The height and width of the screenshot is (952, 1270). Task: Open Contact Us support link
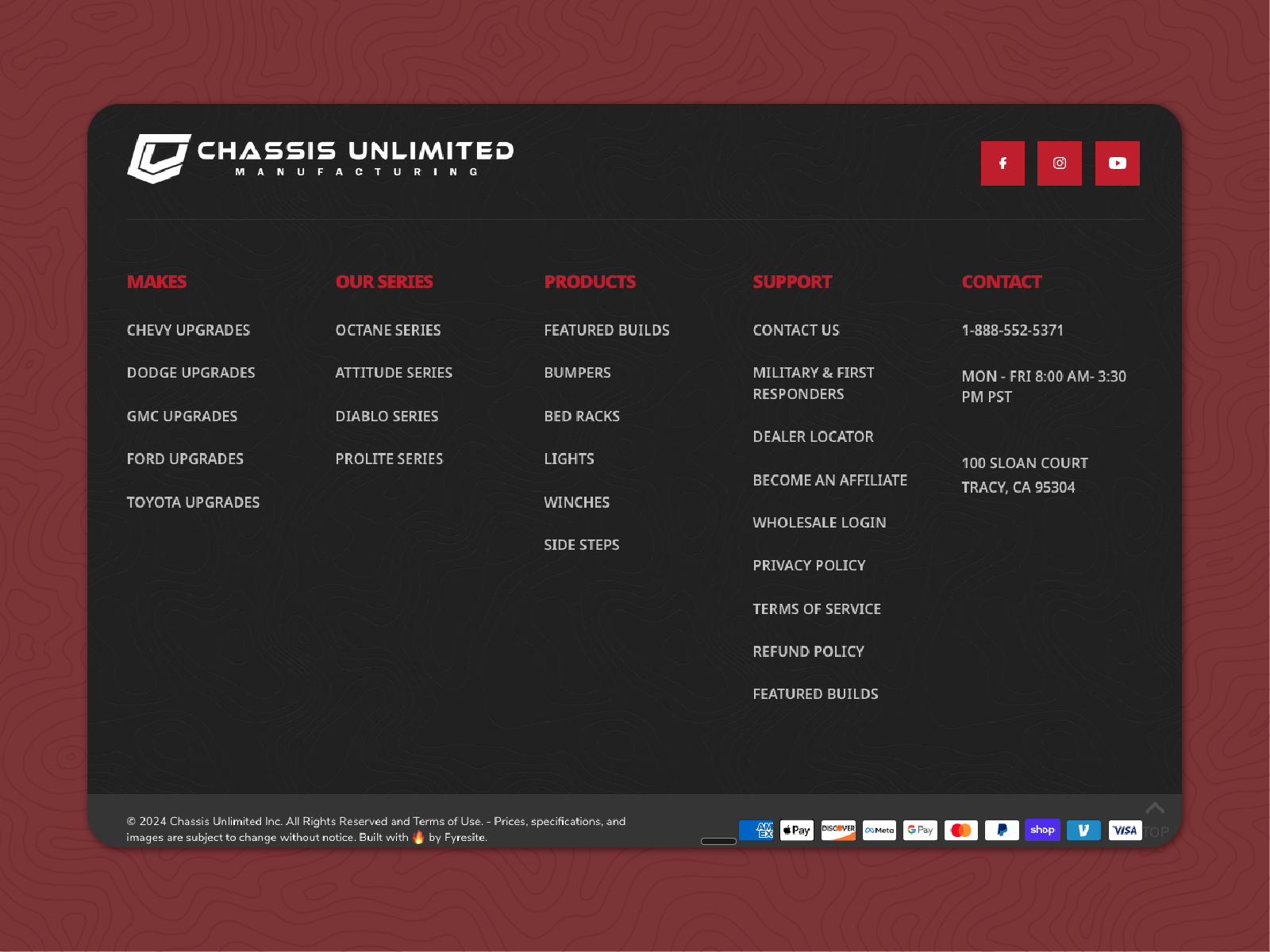(x=796, y=330)
